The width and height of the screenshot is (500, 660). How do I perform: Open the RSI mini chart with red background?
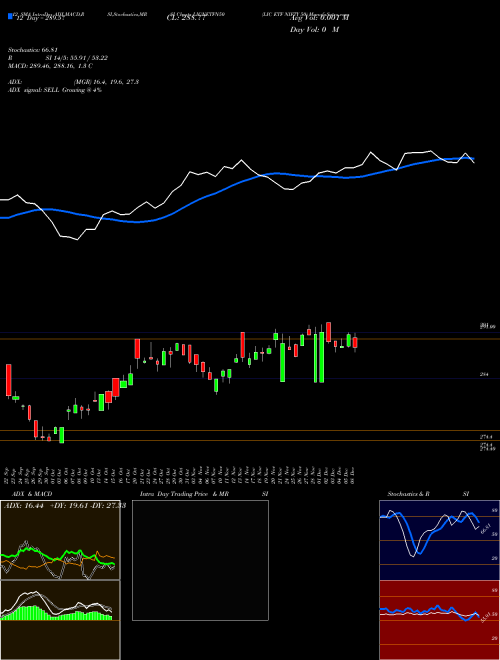point(439,620)
